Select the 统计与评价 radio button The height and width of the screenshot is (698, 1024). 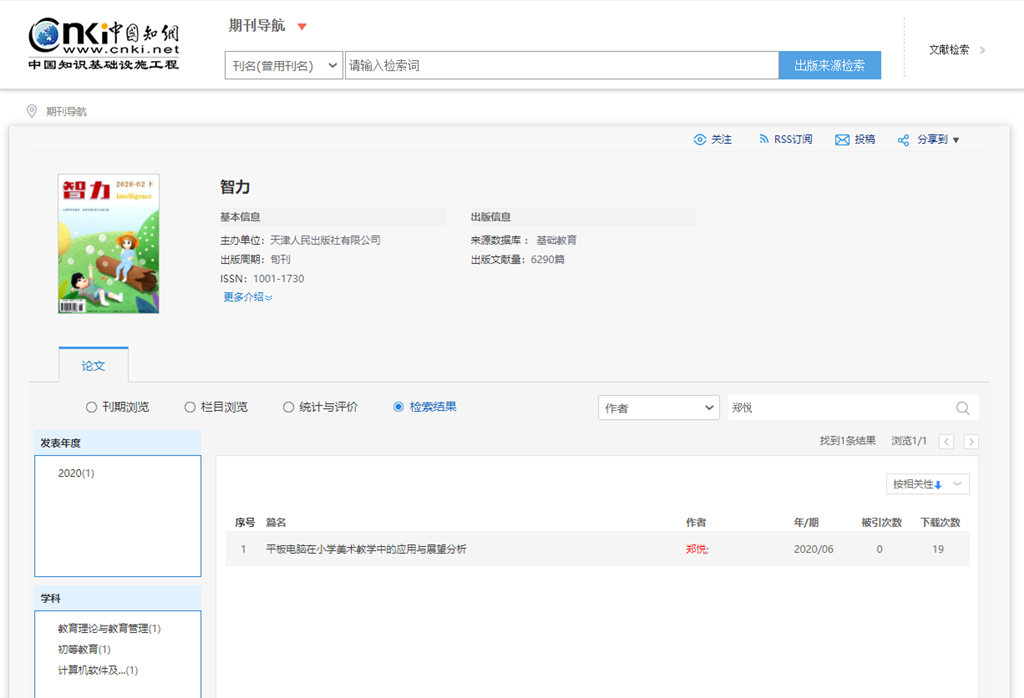[289, 407]
